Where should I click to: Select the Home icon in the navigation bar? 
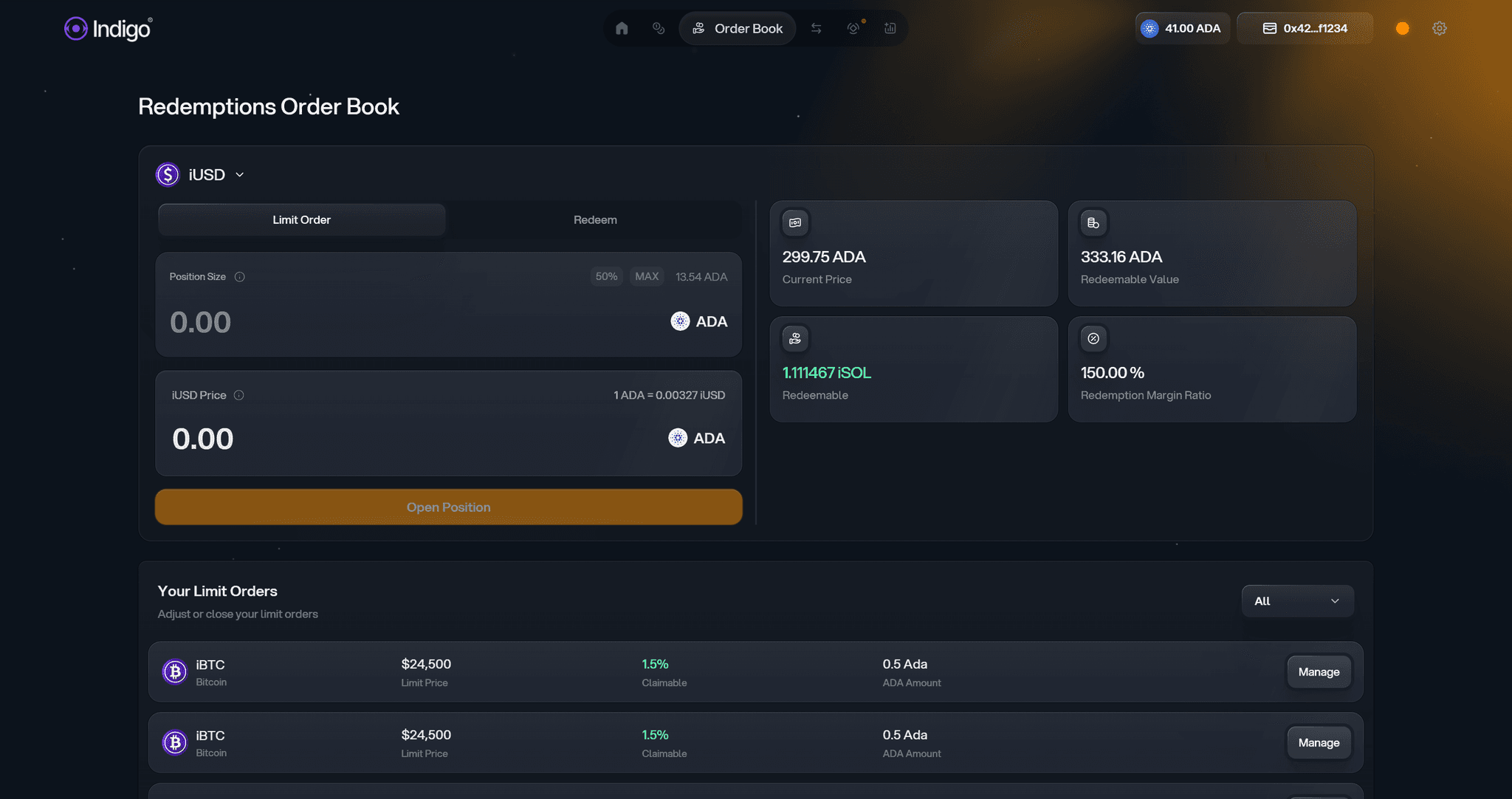pos(621,28)
